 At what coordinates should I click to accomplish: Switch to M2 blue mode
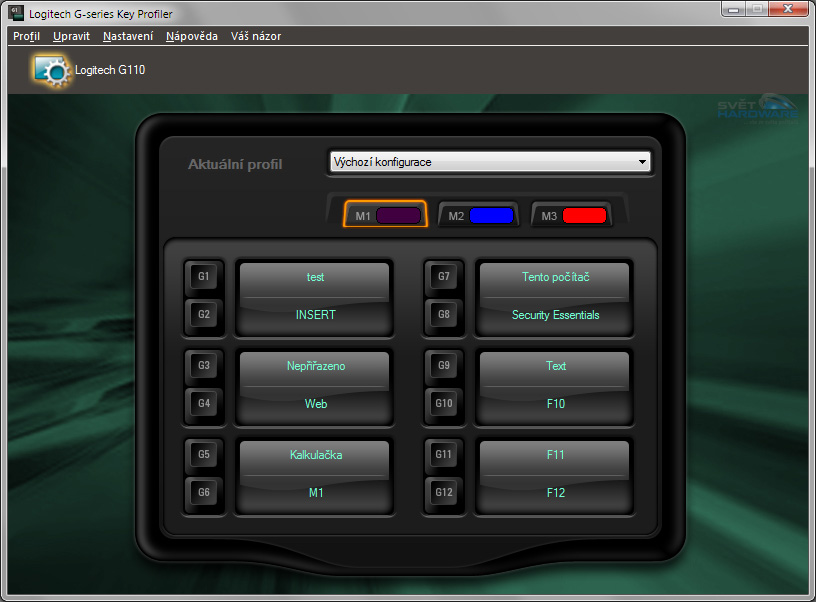[478, 215]
